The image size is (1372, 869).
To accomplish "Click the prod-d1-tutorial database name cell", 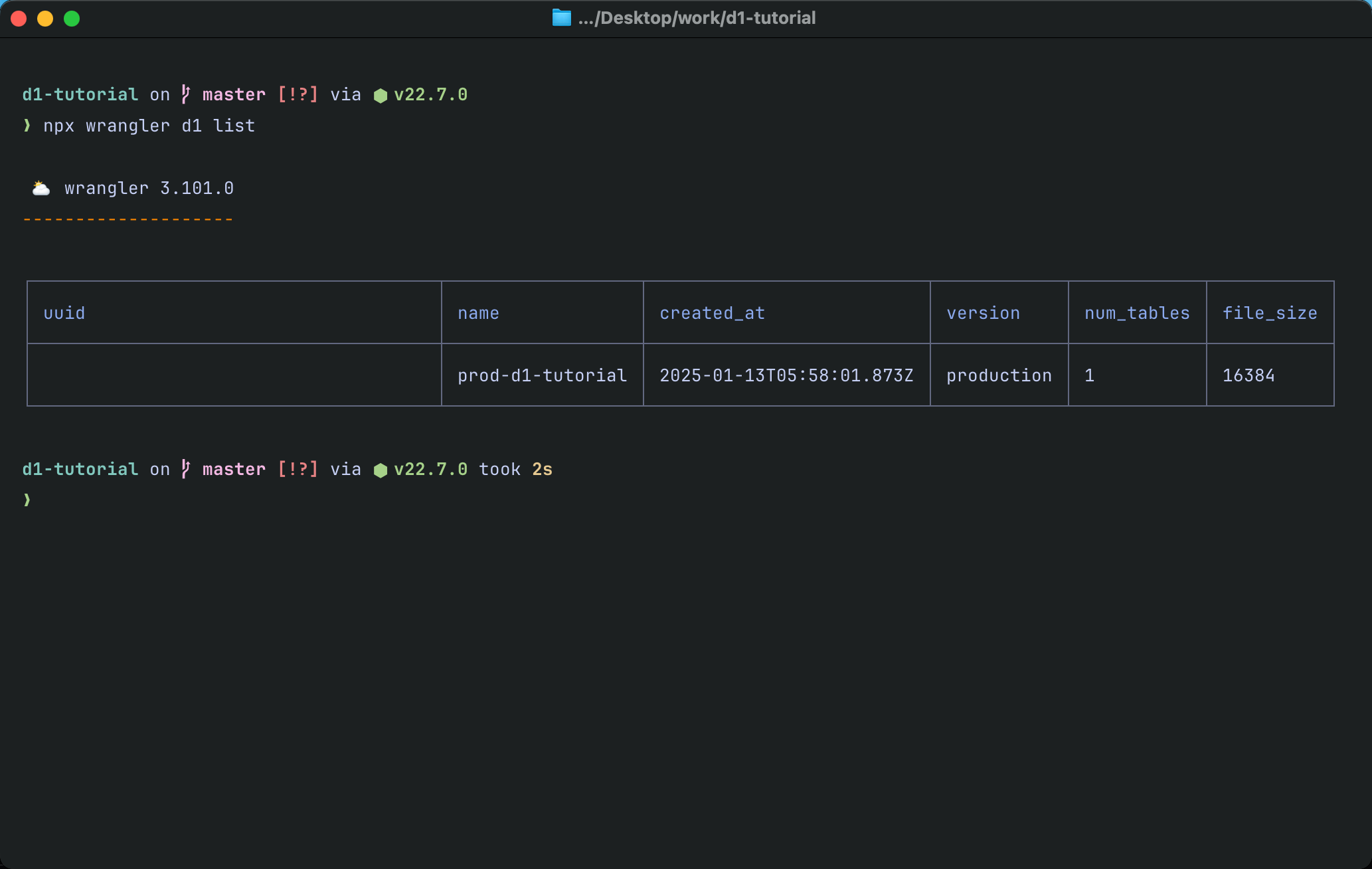I will (542, 375).
